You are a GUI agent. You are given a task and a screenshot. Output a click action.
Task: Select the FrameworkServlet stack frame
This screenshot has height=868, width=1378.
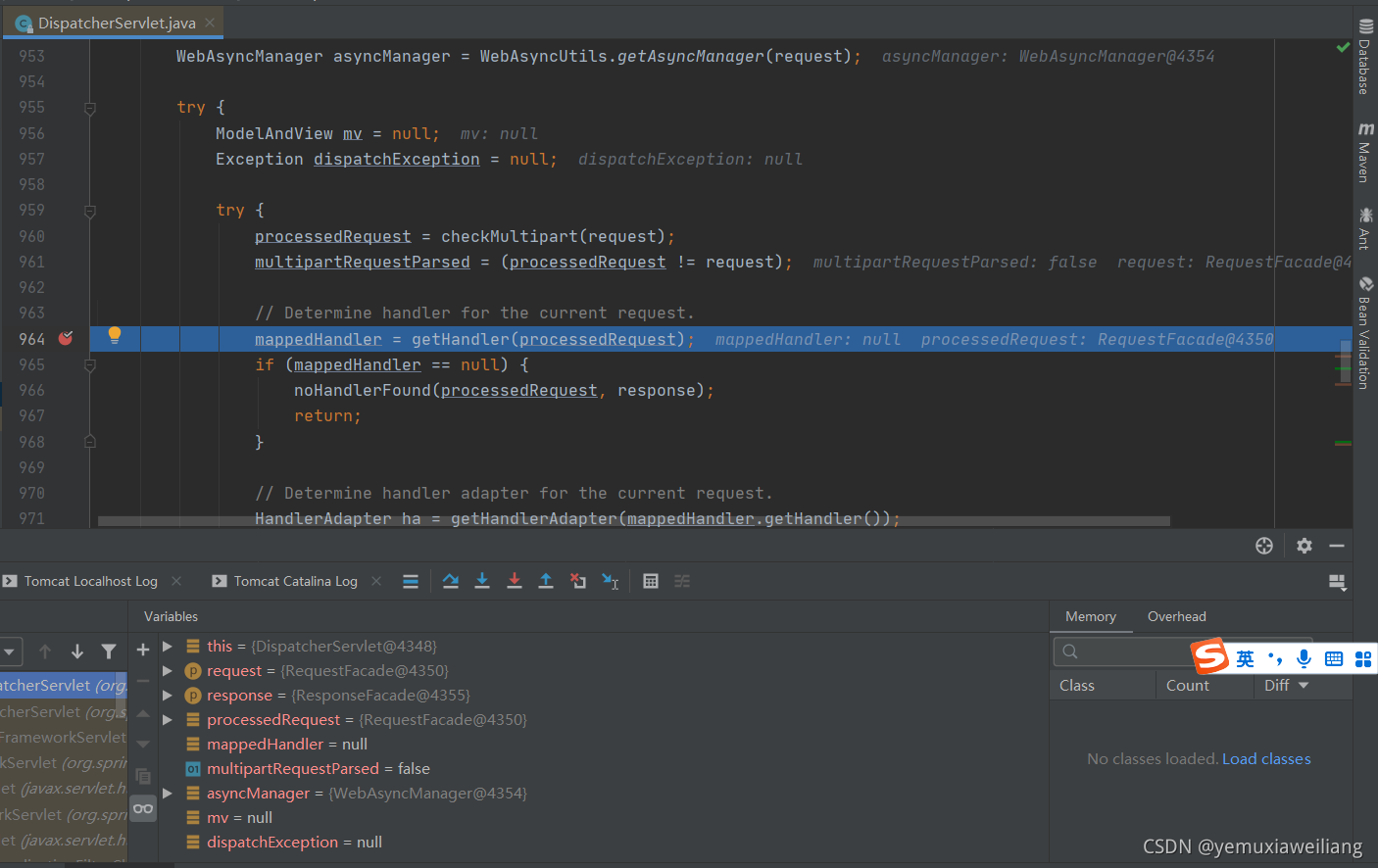64,737
